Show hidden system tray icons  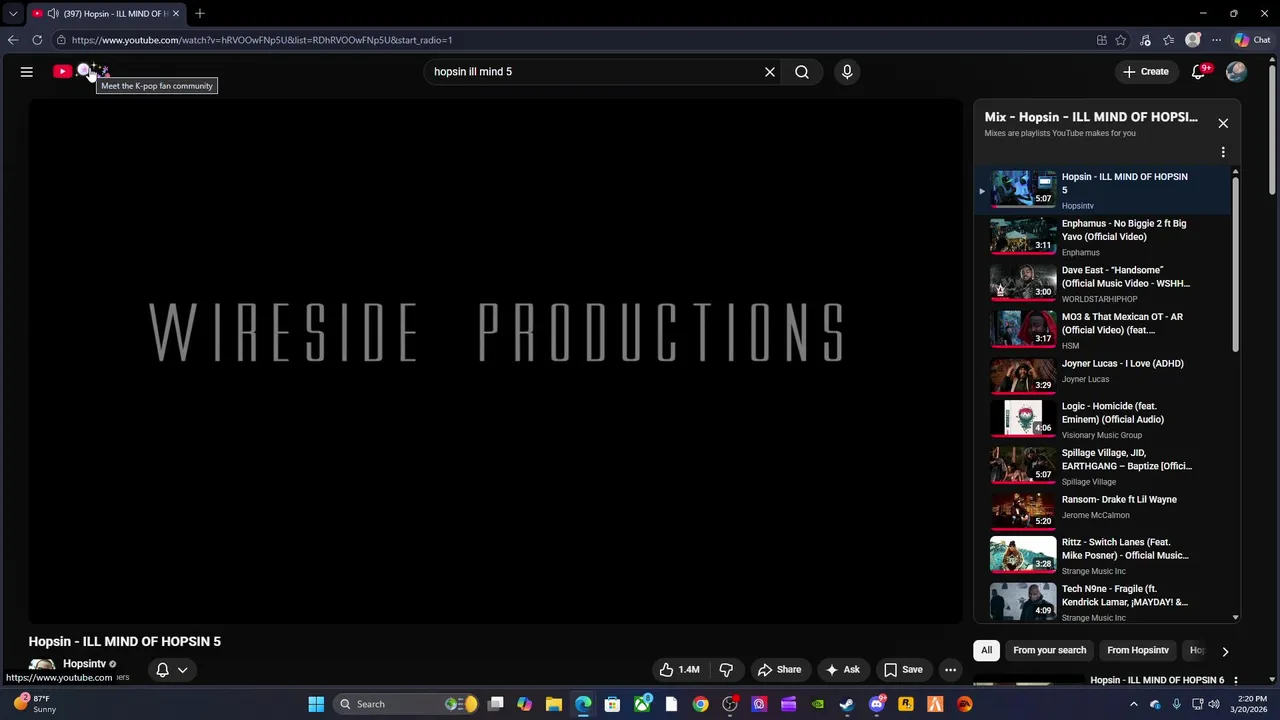[x=1133, y=704]
